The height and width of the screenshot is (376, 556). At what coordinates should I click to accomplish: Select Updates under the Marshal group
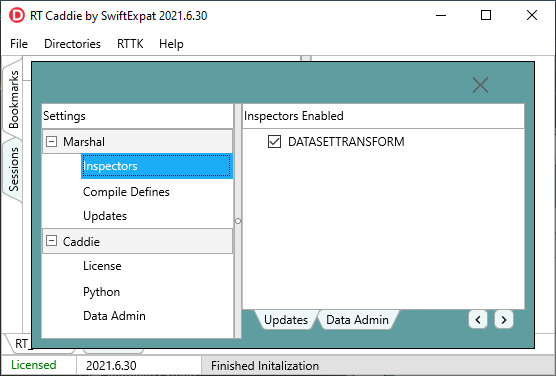(105, 216)
